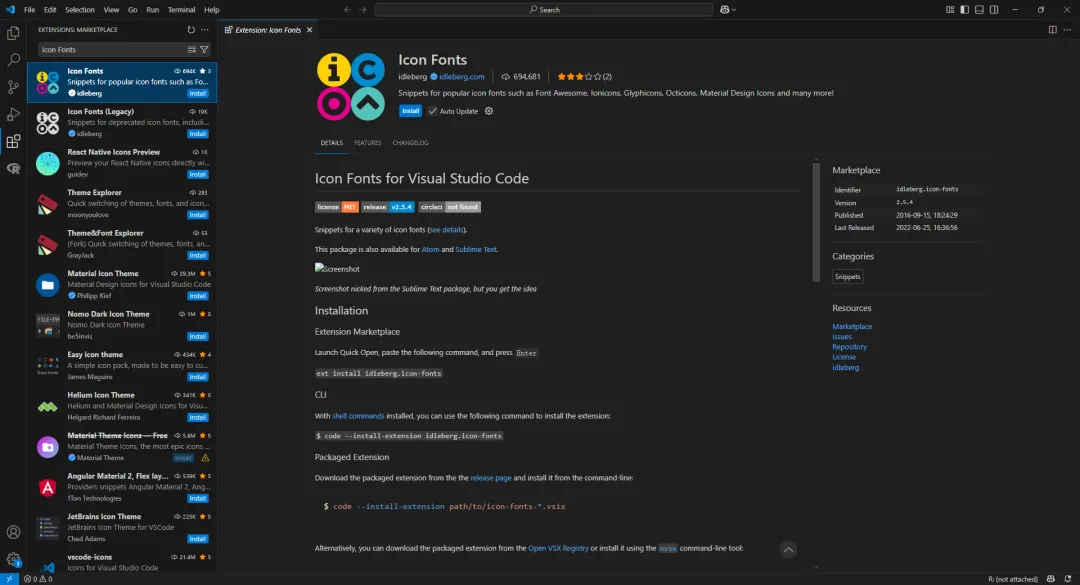Click the scroll-to-top chevron button

pyautogui.click(x=789, y=549)
